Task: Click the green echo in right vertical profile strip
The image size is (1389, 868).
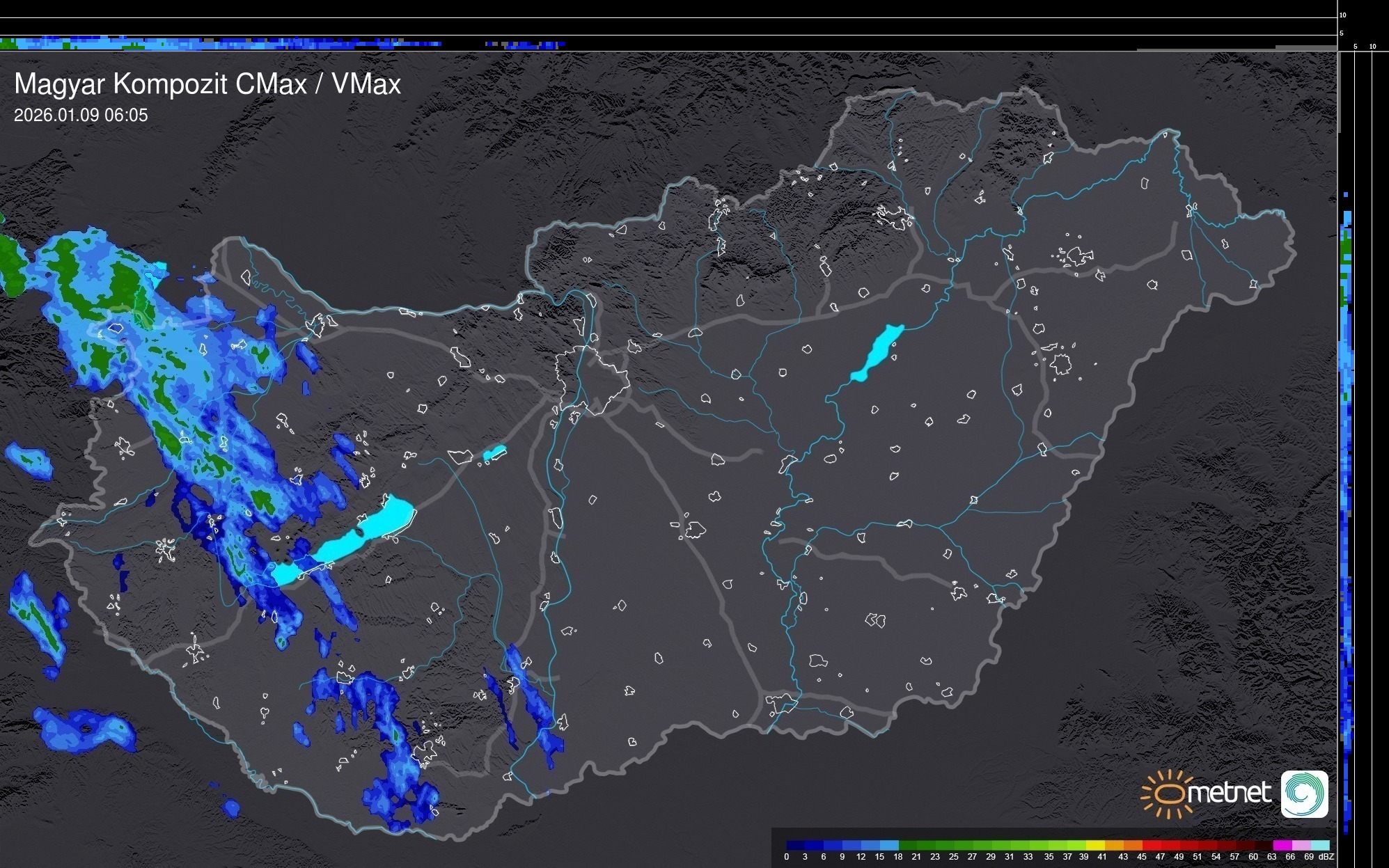Action: click(x=1347, y=247)
